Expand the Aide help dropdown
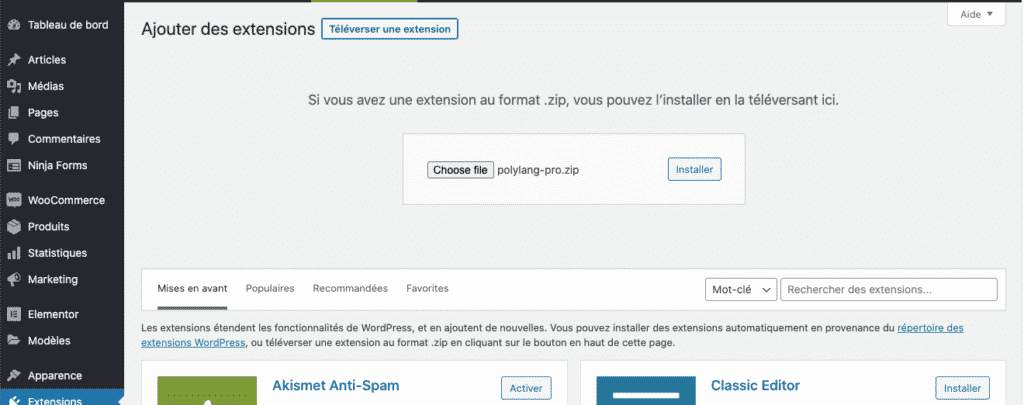This screenshot has height=405, width=1024. pos(975,15)
